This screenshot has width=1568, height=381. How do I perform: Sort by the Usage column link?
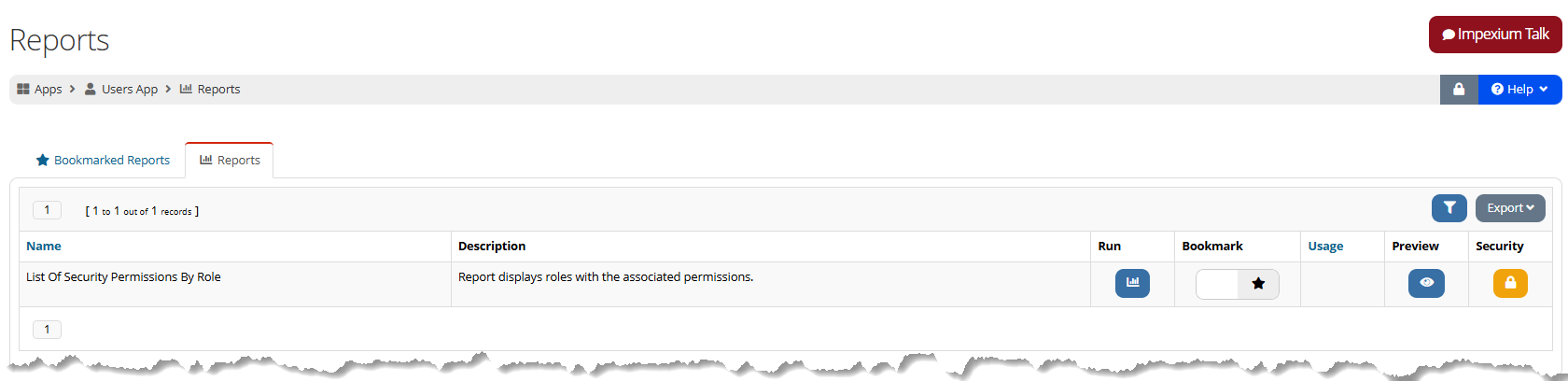pyautogui.click(x=1325, y=246)
